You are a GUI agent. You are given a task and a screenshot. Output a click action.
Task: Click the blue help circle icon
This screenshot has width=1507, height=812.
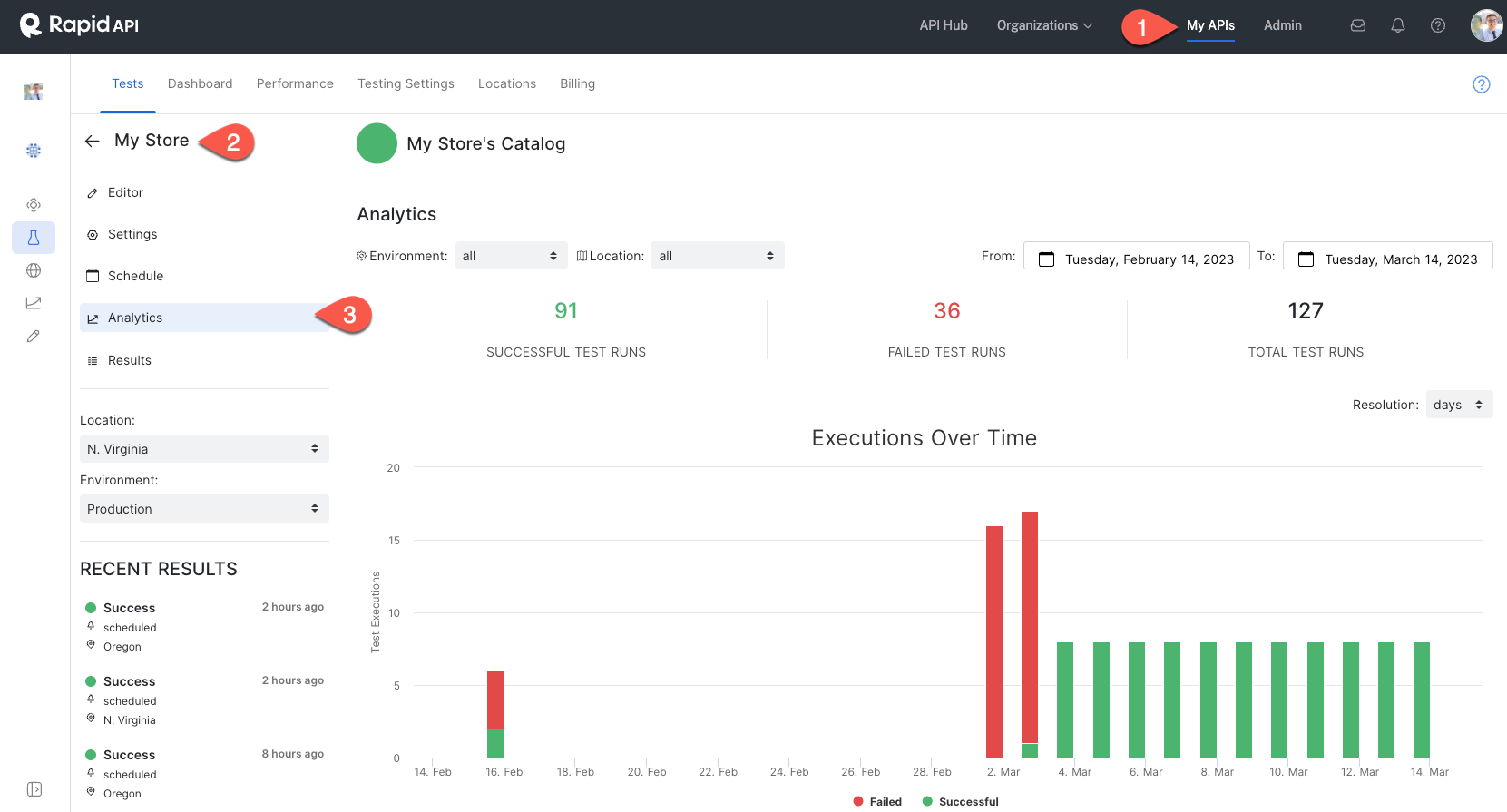[x=1482, y=84]
